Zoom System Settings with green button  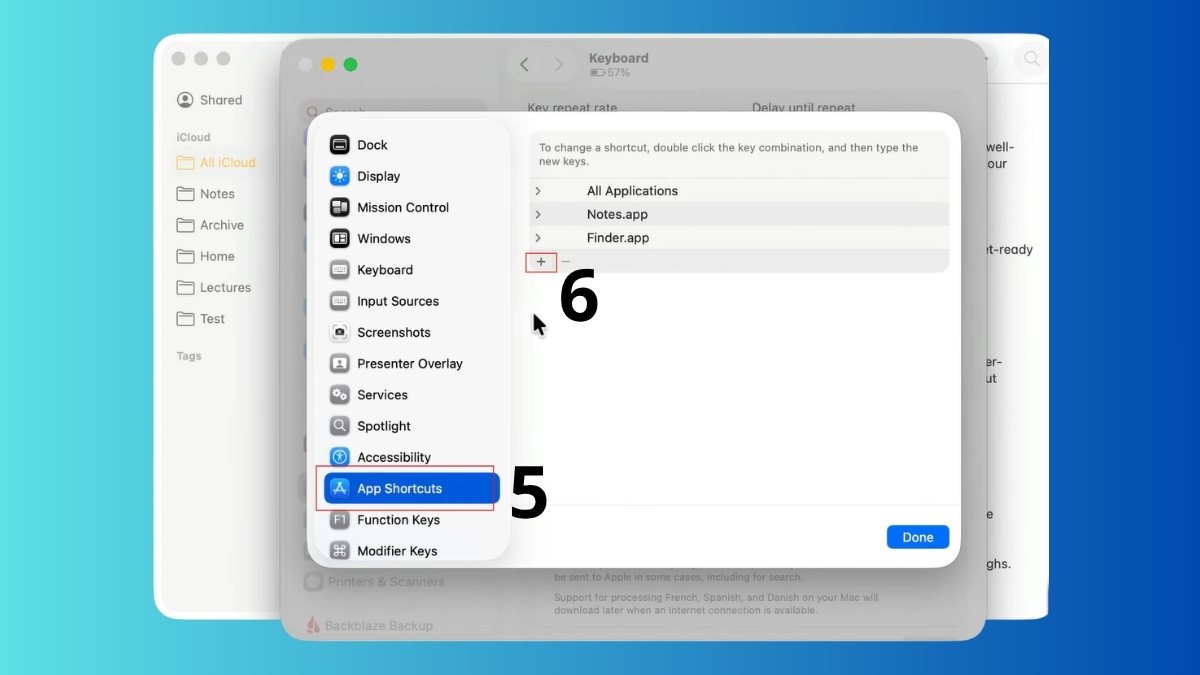350,65
